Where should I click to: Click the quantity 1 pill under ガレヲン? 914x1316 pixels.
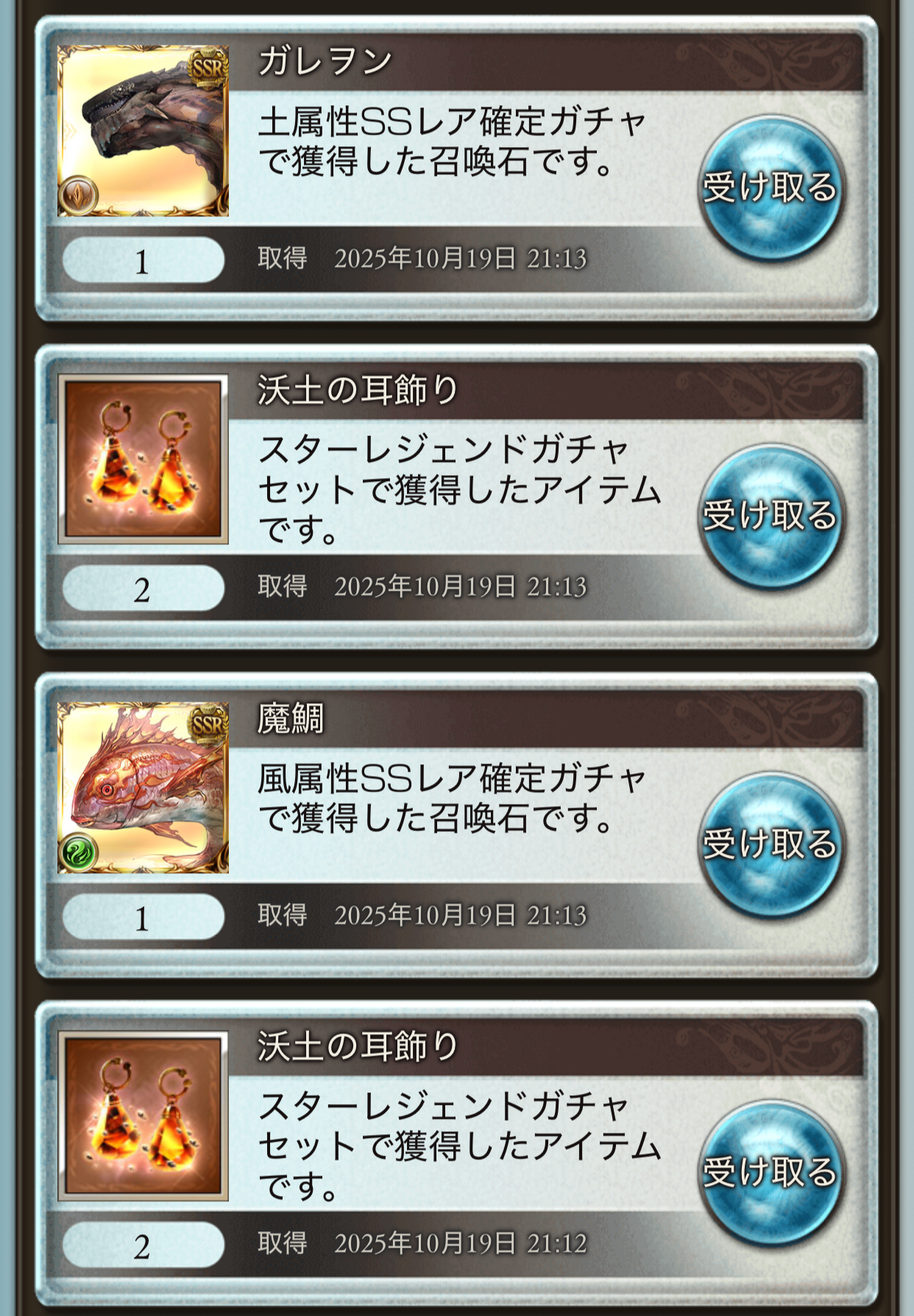(x=144, y=260)
